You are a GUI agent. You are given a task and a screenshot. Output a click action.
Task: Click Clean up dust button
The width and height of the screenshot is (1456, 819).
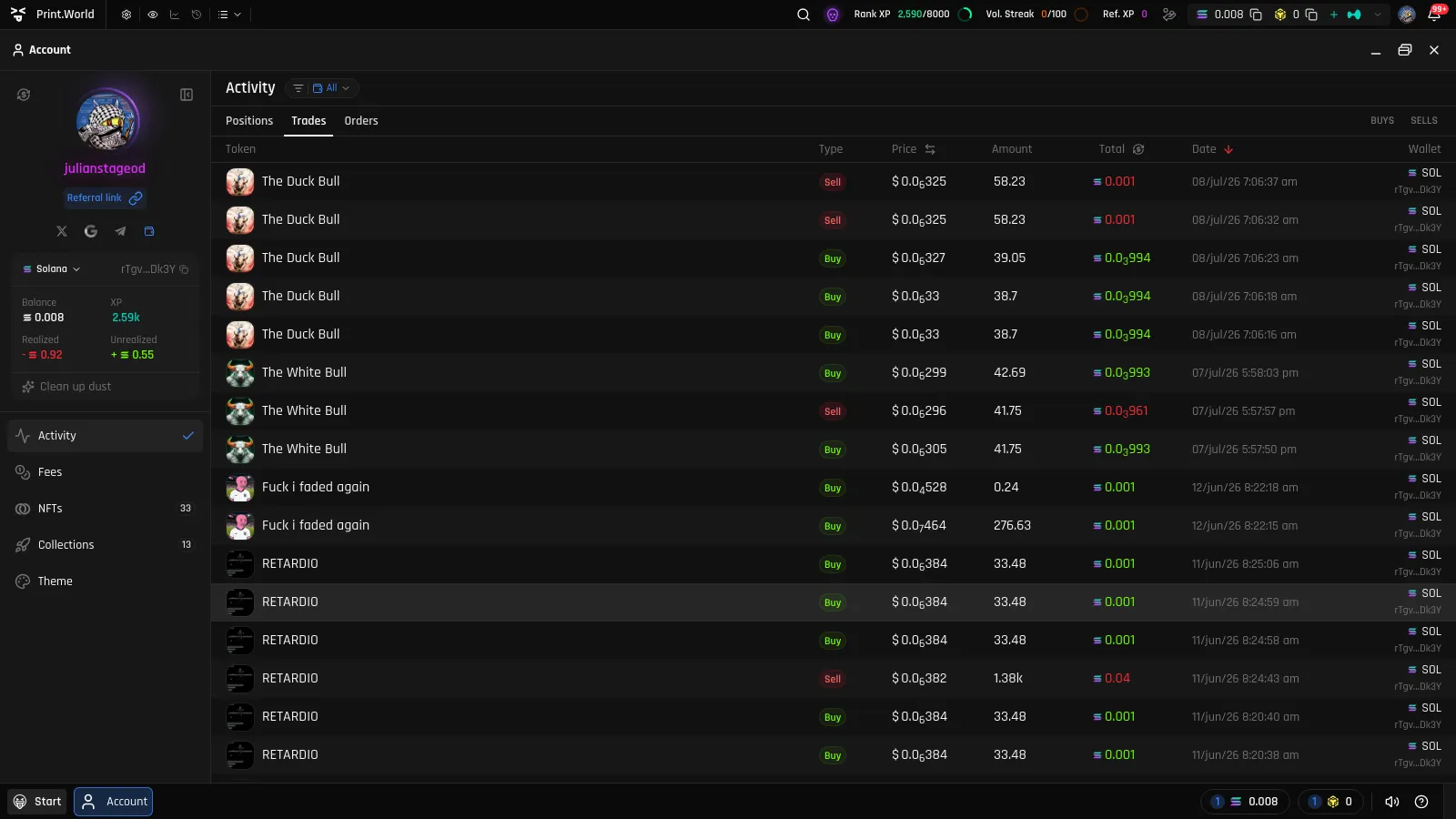point(67,387)
